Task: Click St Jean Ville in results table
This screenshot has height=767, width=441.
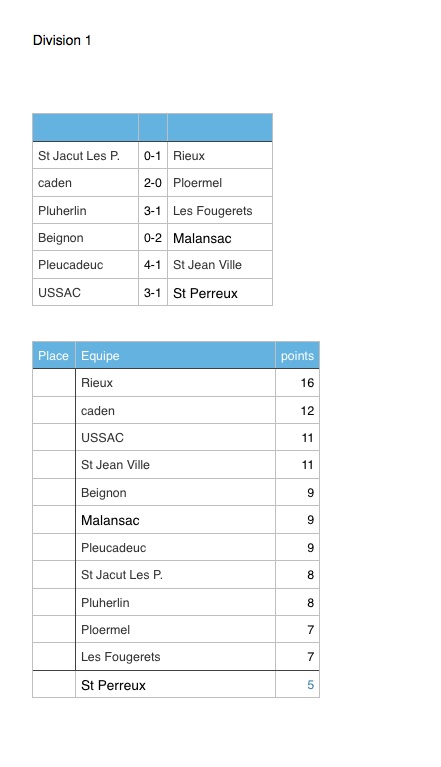Action: click(220, 265)
